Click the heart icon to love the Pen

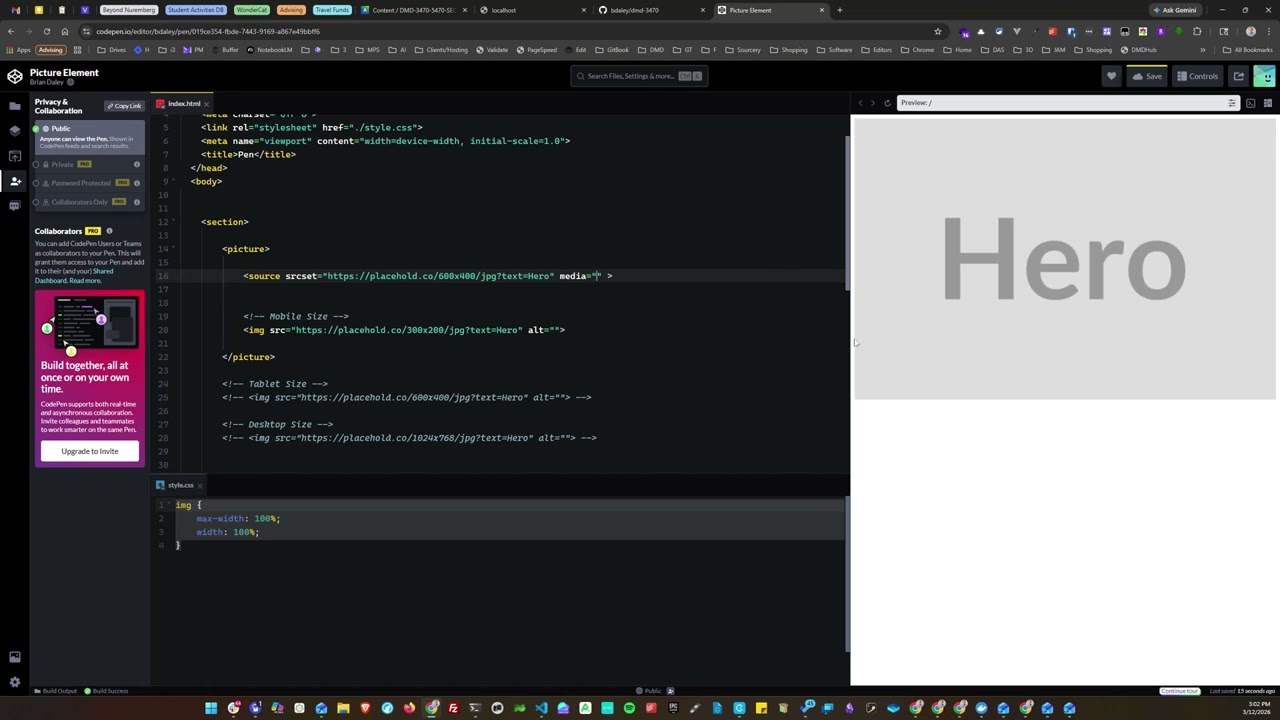[x=1111, y=76]
